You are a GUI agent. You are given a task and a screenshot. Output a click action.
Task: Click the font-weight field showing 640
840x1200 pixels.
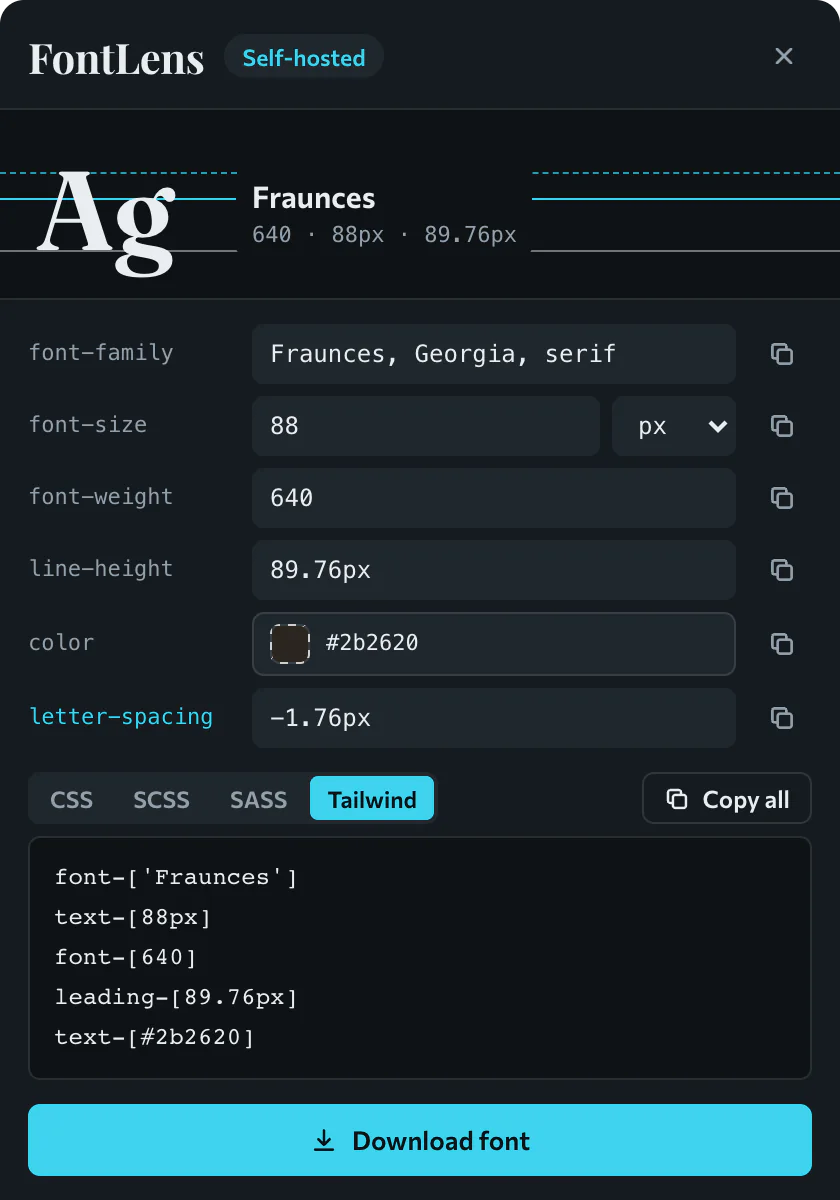pyautogui.click(x=494, y=498)
